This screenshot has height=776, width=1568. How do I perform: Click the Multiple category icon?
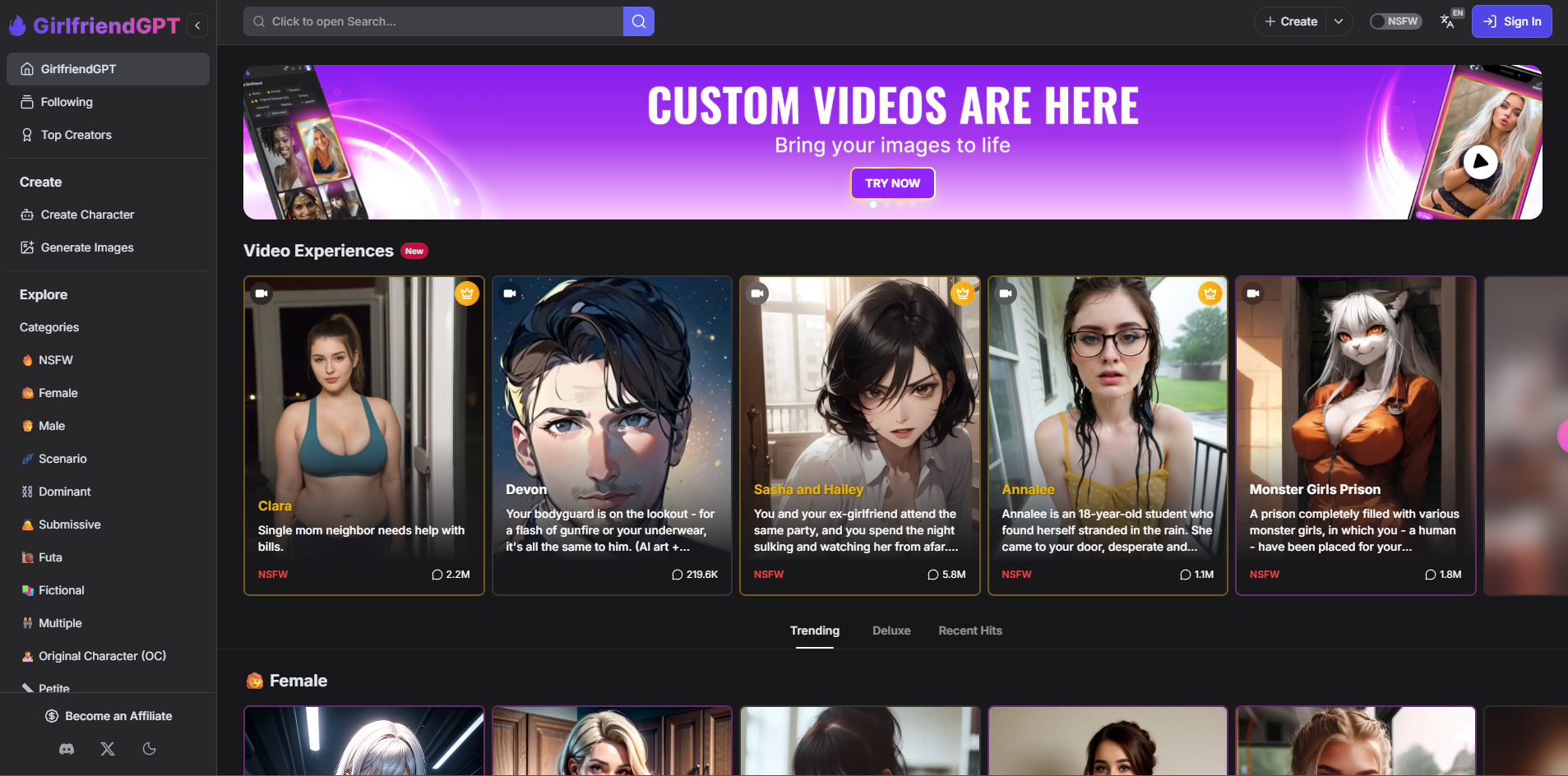point(27,623)
